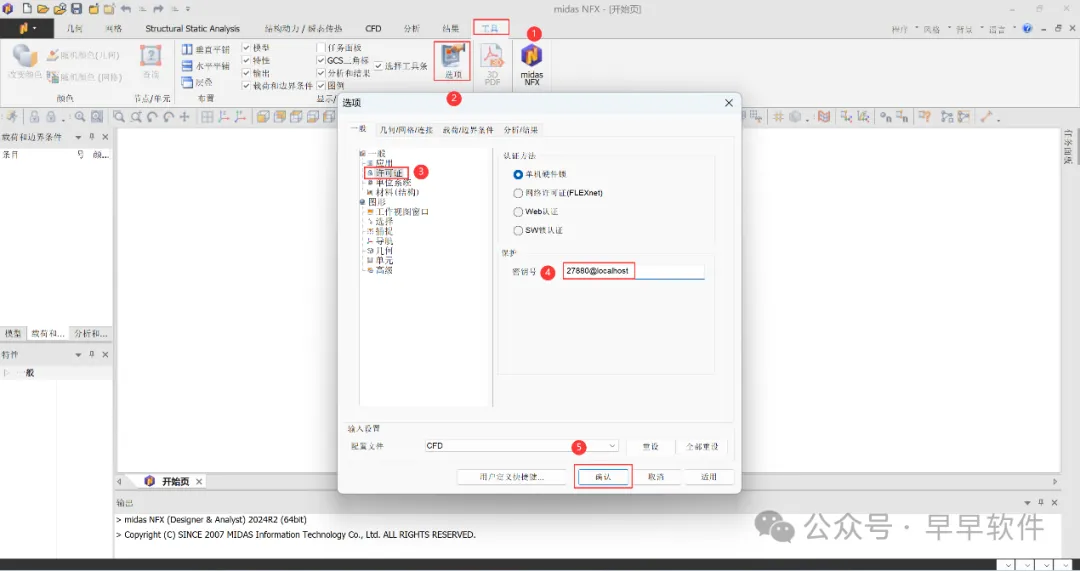Select the Web认证 radio option
This screenshot has width=1080, height=571.
pyautogui.click(x=519, y=212)
